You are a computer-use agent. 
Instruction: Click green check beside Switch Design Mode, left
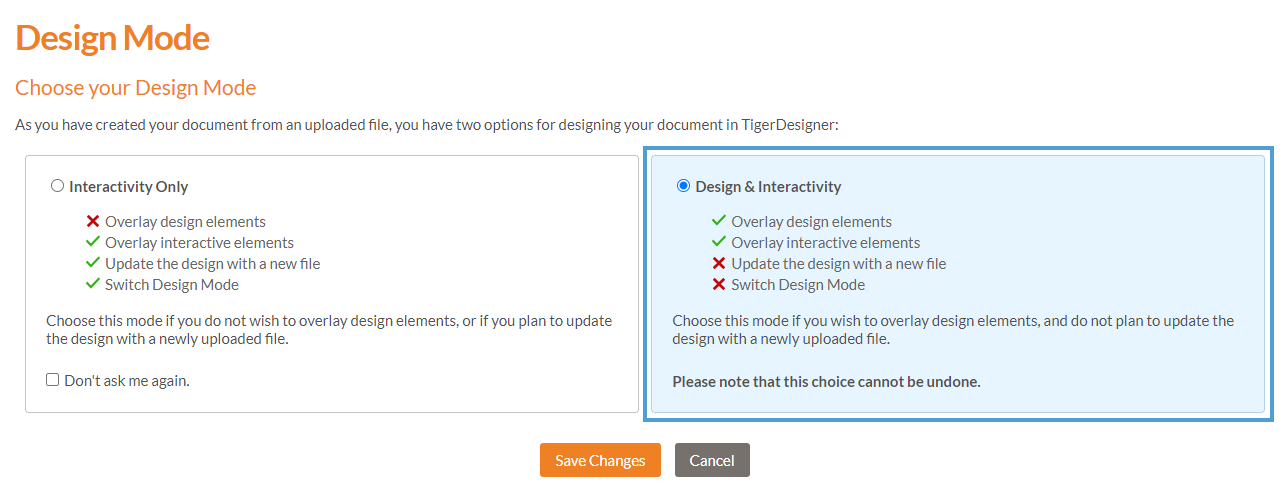[x=93, y=285]
